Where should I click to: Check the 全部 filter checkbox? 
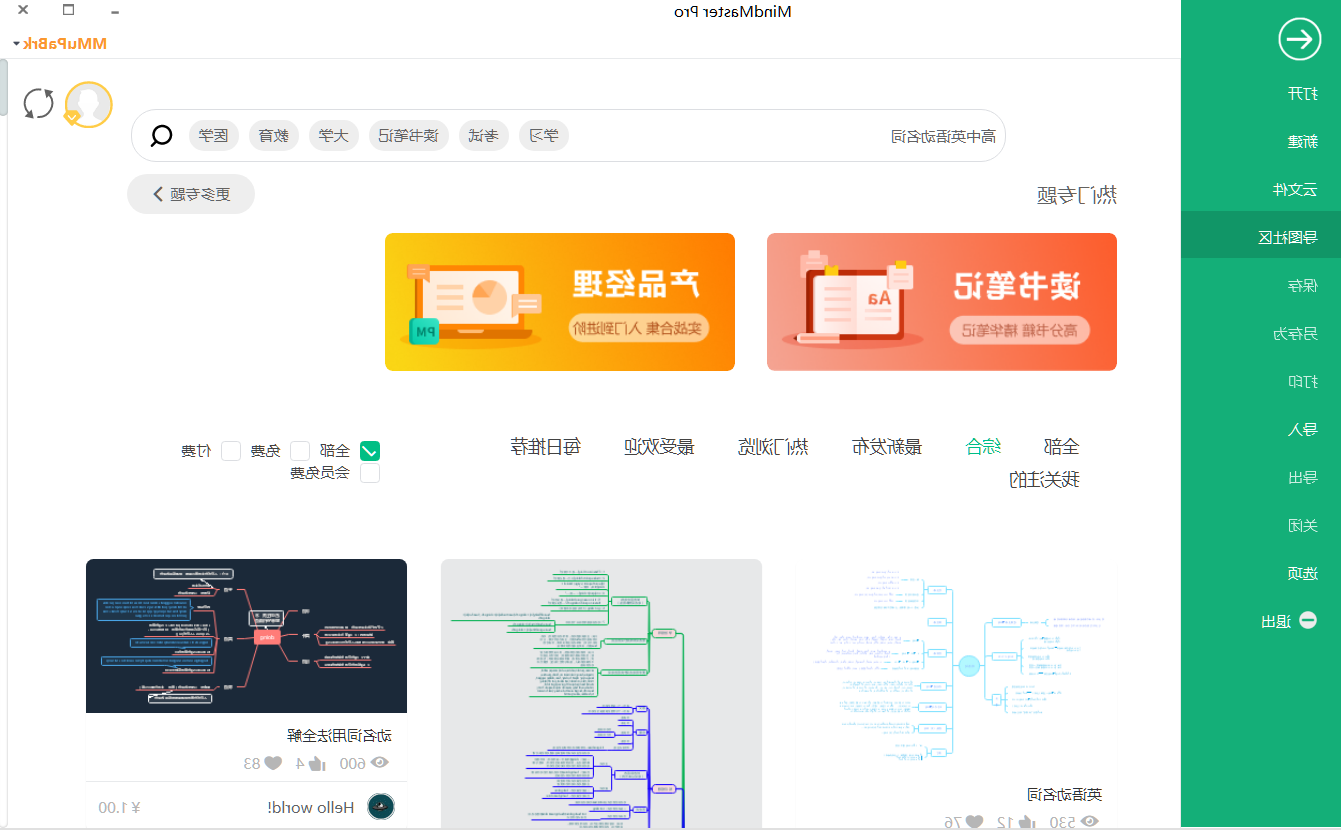pos(370,451)
